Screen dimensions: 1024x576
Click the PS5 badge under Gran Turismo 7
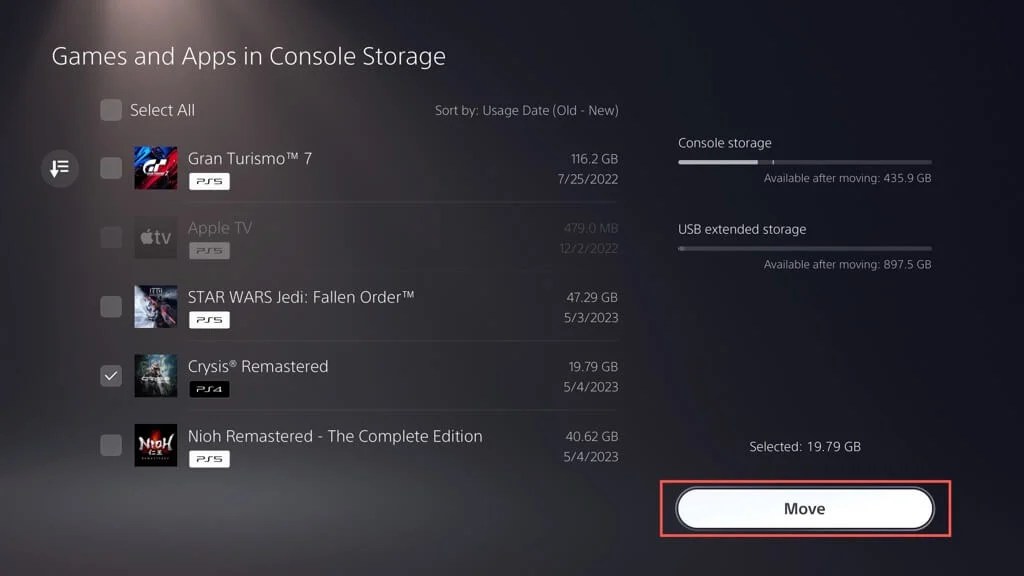210,181
